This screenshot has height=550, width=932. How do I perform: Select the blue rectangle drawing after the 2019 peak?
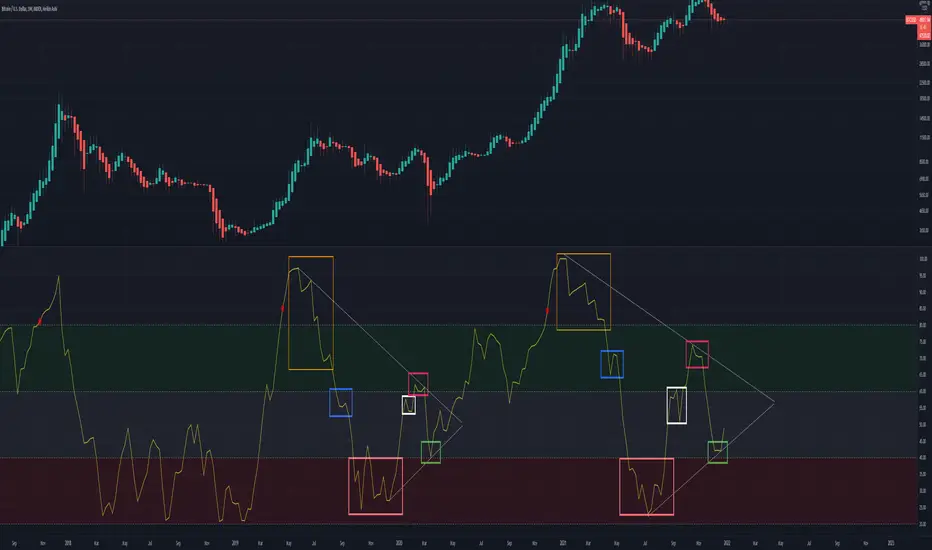click(x=341, y=403)
